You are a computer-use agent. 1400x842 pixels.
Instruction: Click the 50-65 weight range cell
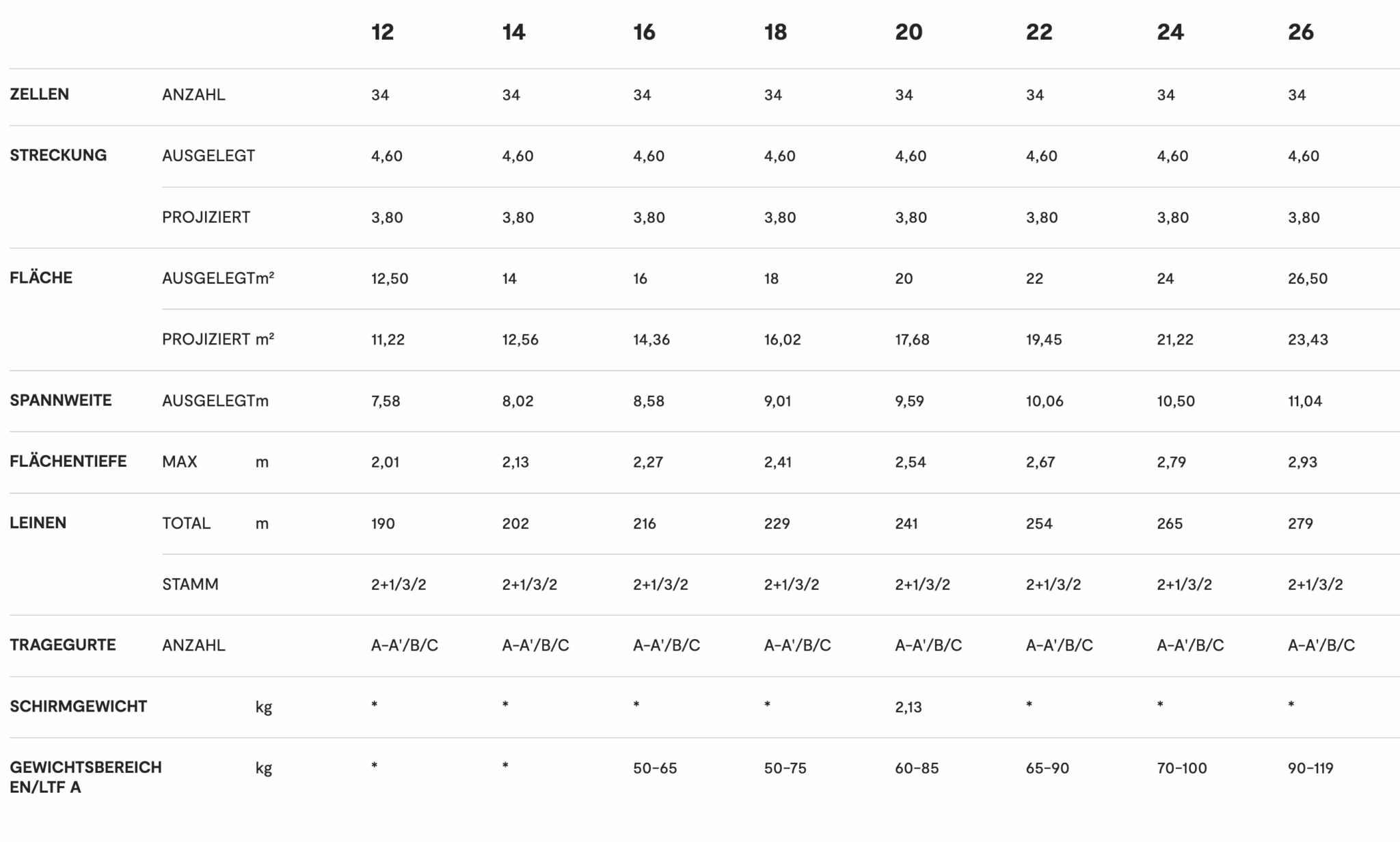point(654,768)
